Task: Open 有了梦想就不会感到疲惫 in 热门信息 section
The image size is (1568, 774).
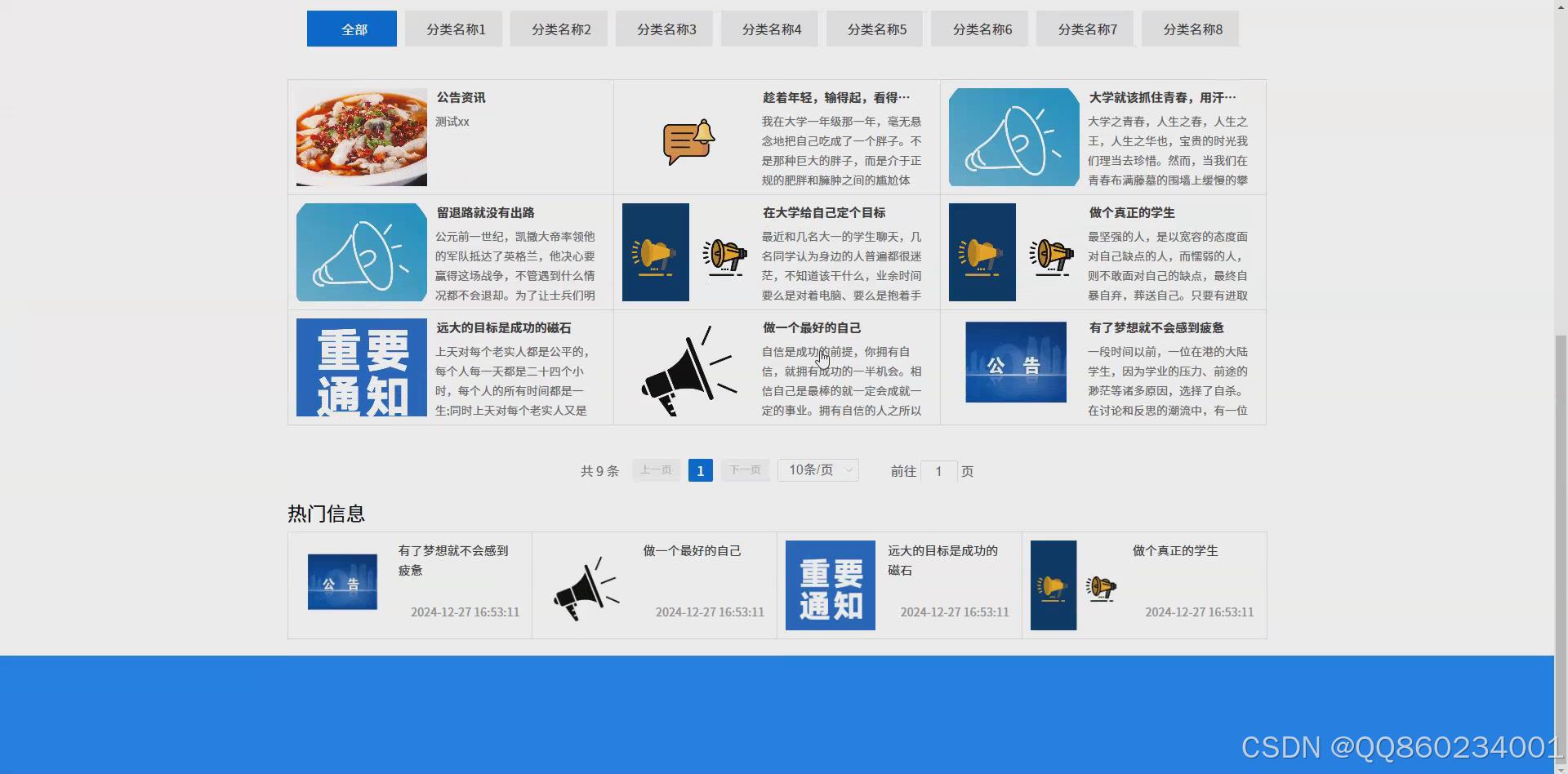Action: click(x=453, y=561)
